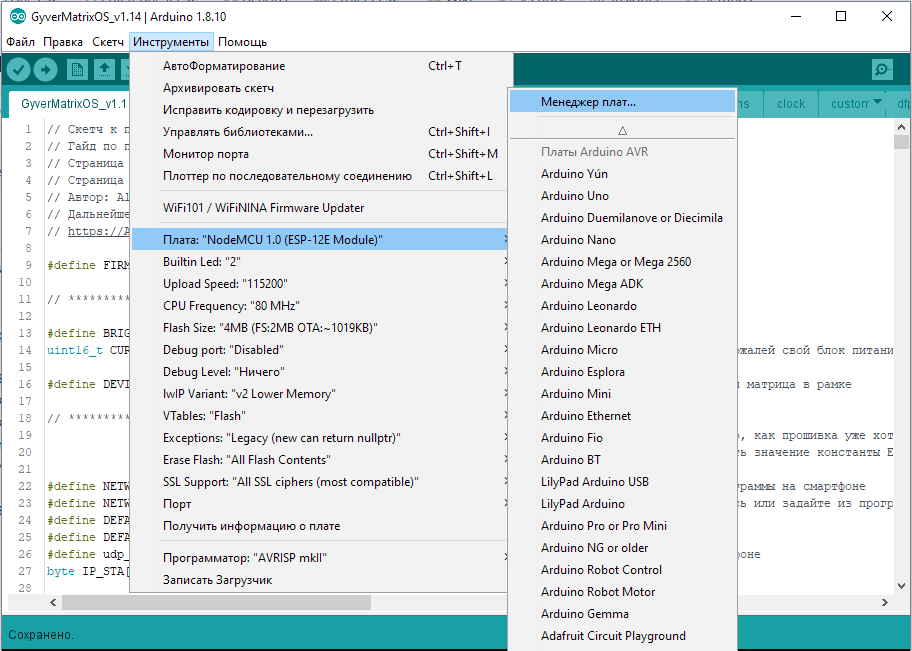Select Arduino Esplora board
The image size is (912, 651).
(x=622, y=372)
